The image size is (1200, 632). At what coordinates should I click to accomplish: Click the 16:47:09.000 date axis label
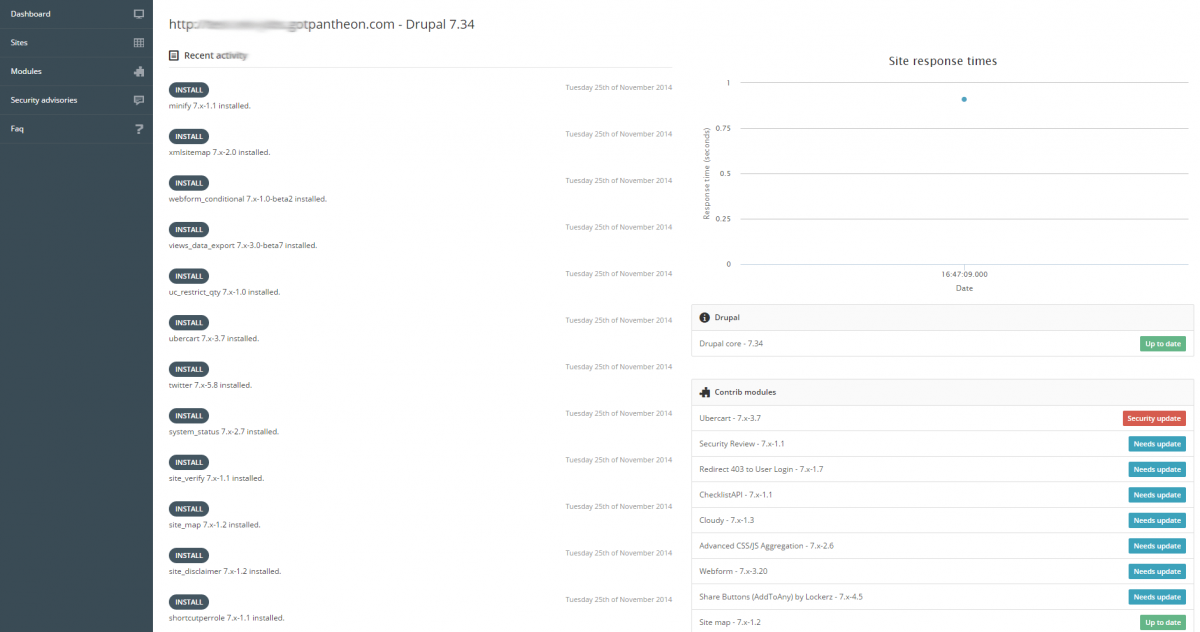(964, 273)
